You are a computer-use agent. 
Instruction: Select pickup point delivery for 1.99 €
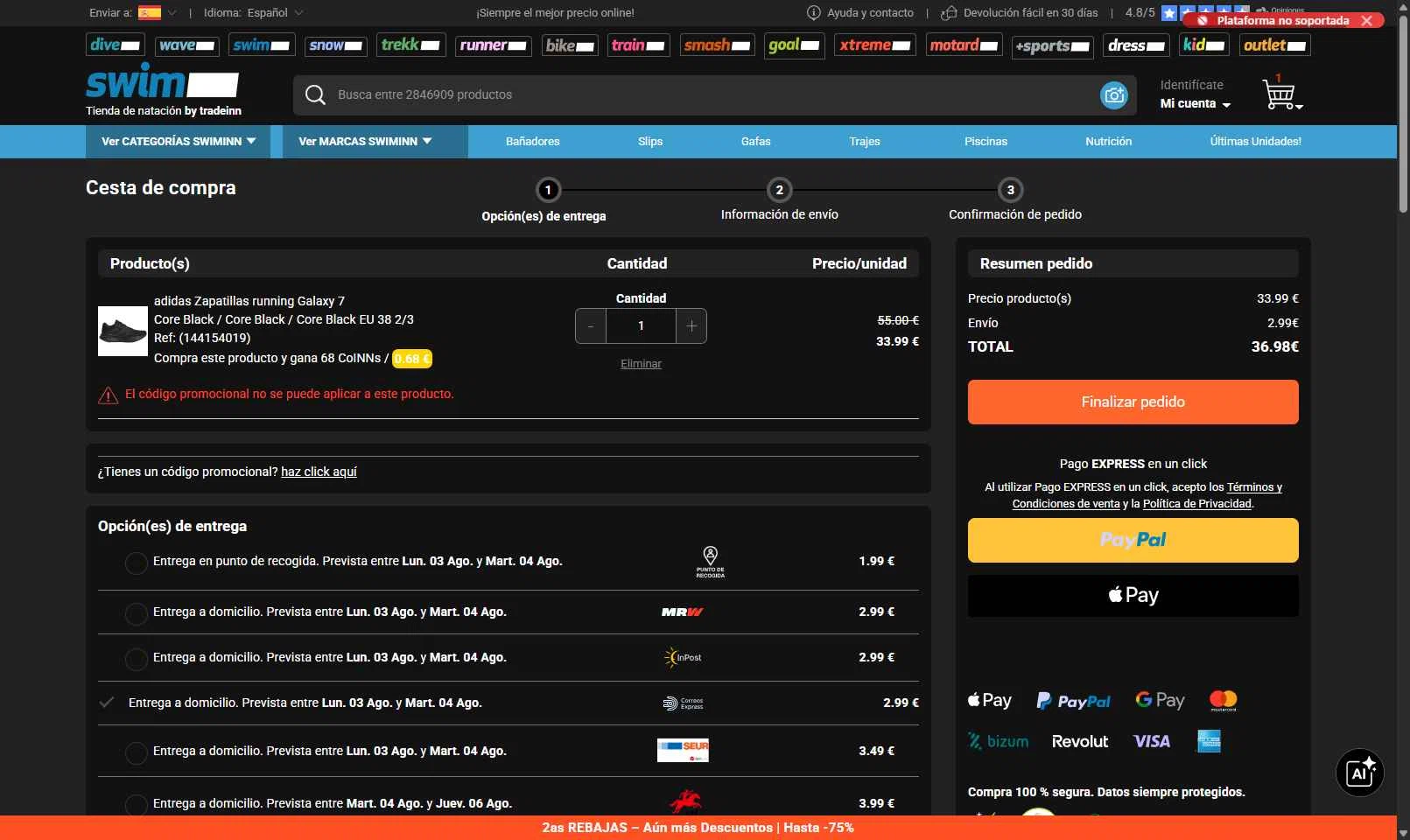[x=136, y=563]
